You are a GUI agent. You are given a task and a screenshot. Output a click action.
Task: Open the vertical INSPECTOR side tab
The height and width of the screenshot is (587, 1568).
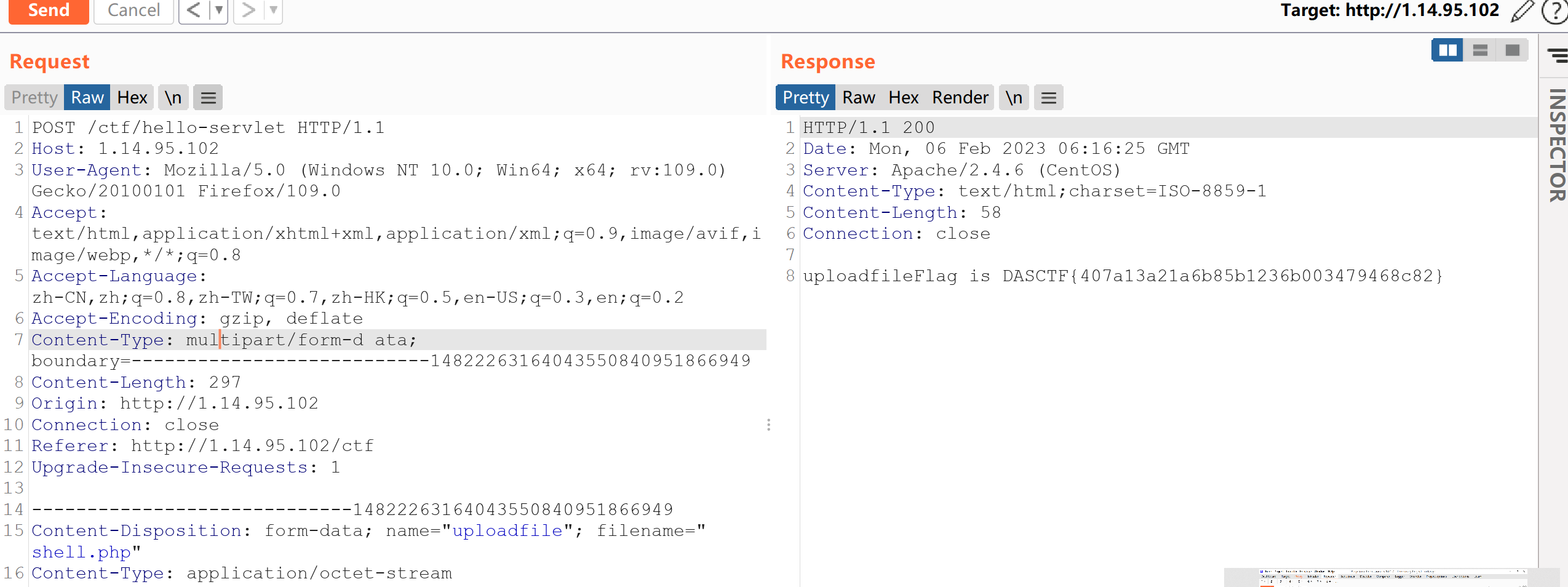tap(1556, 145)
